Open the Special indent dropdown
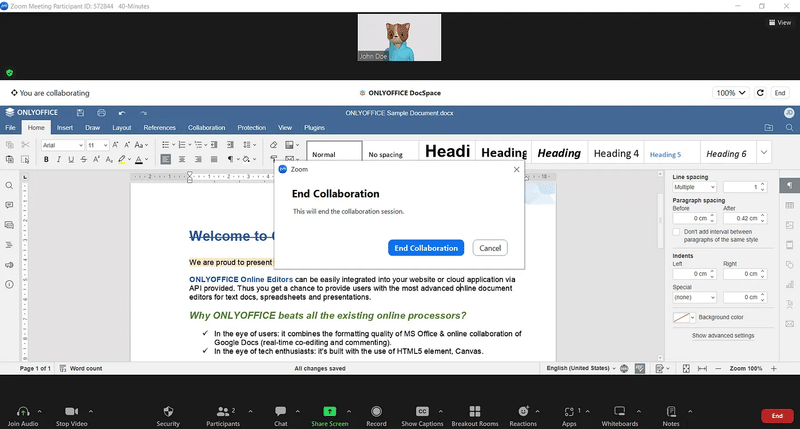The height and width of the screenshot is (429, 800). click(x=694, y=297)
